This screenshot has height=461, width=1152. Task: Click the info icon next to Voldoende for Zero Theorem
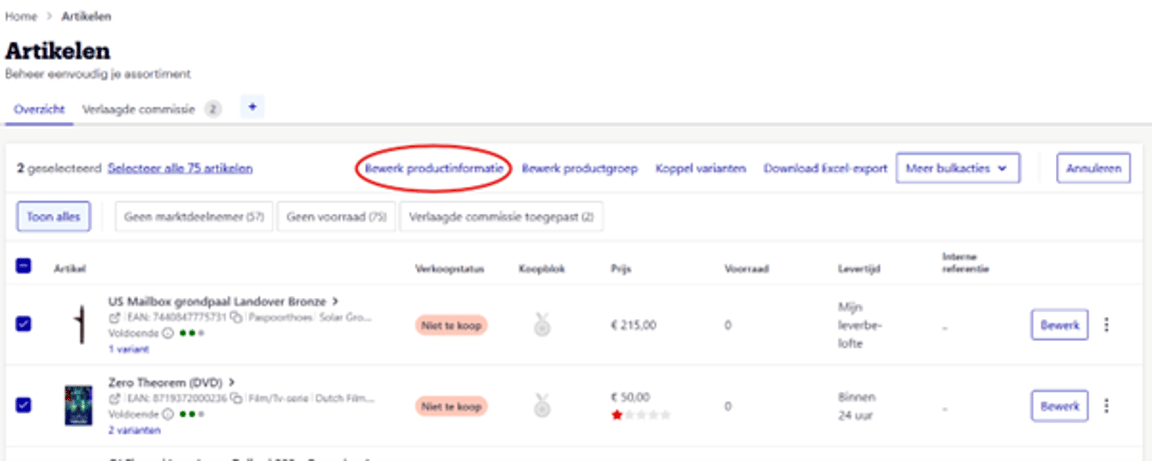[x=166, y=414]
